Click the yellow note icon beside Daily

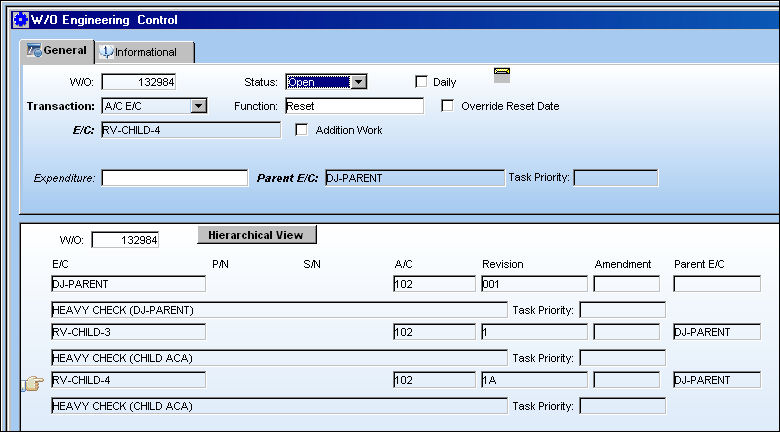click(x=502, y=75)
